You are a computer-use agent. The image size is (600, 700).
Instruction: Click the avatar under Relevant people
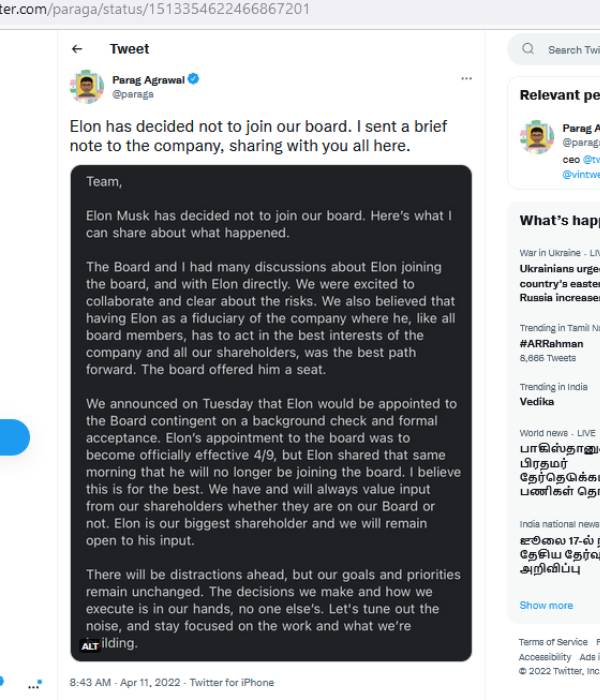537,137
